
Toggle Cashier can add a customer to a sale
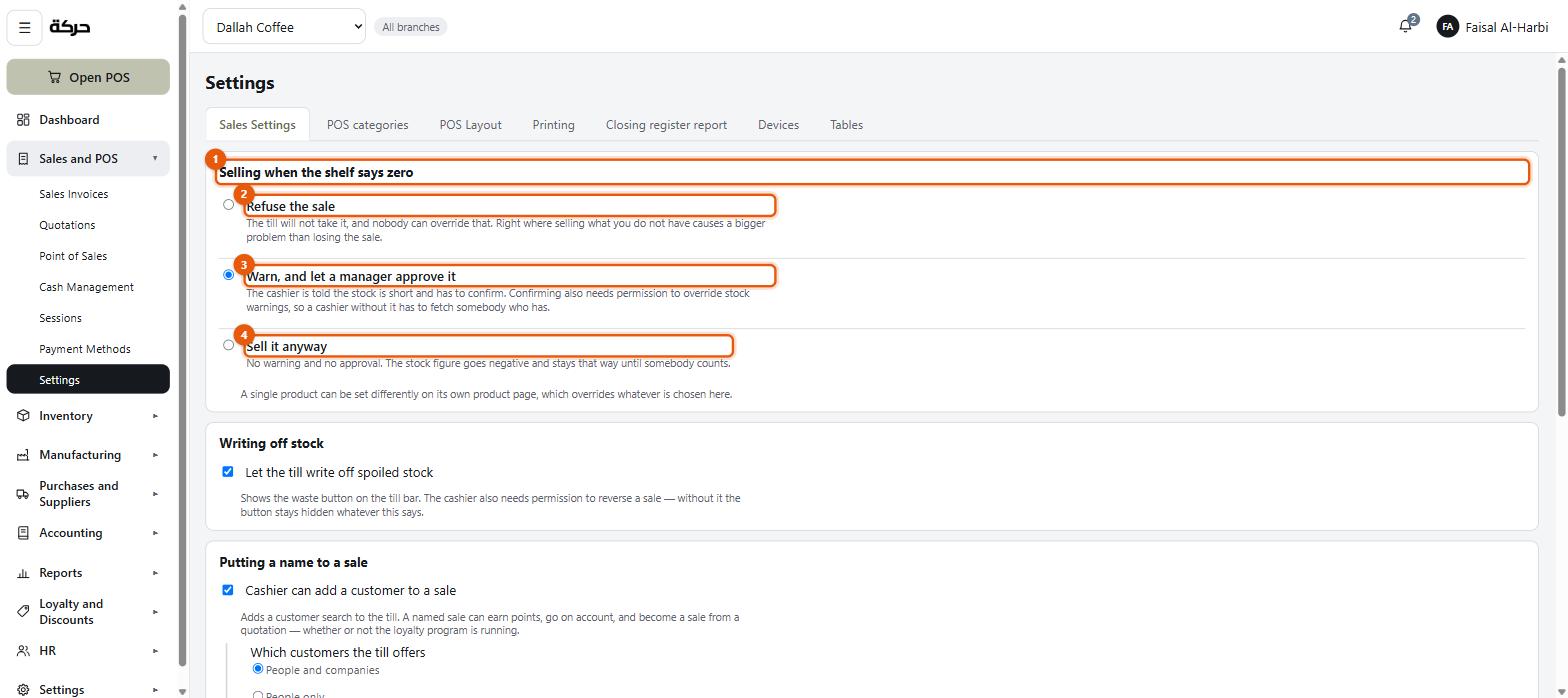tap(228, 590)
